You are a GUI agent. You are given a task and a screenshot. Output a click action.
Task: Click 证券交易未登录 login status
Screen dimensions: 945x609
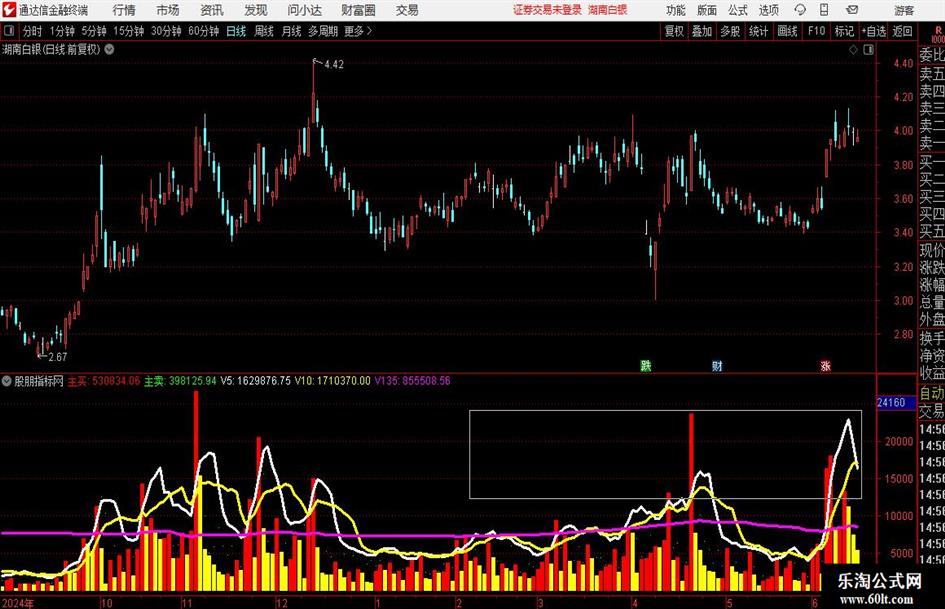pyautogui.click(x=547, y=10)
